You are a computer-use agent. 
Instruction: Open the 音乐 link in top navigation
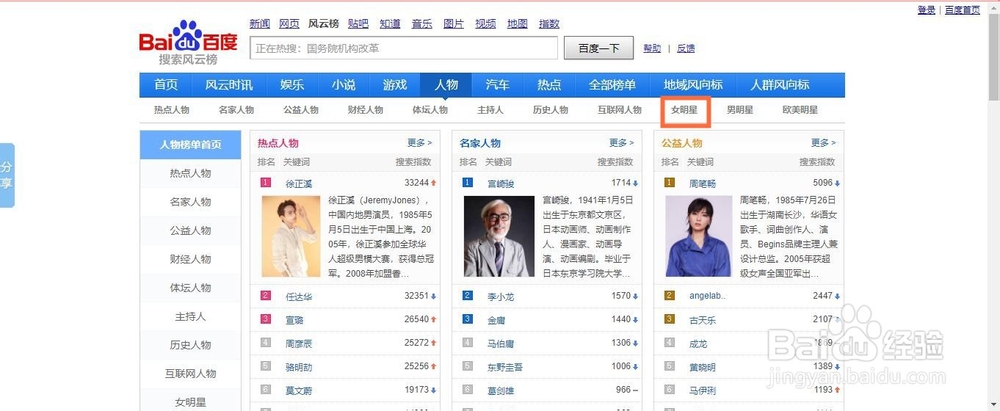pyautogui.click(x=422, y=24)
